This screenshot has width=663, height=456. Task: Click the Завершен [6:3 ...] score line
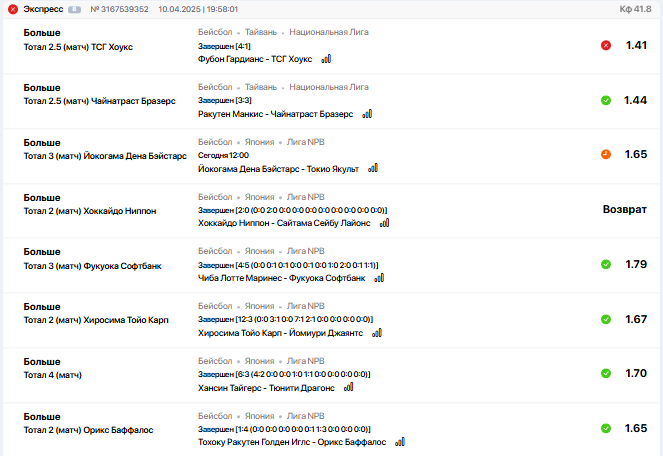[284, 374]
